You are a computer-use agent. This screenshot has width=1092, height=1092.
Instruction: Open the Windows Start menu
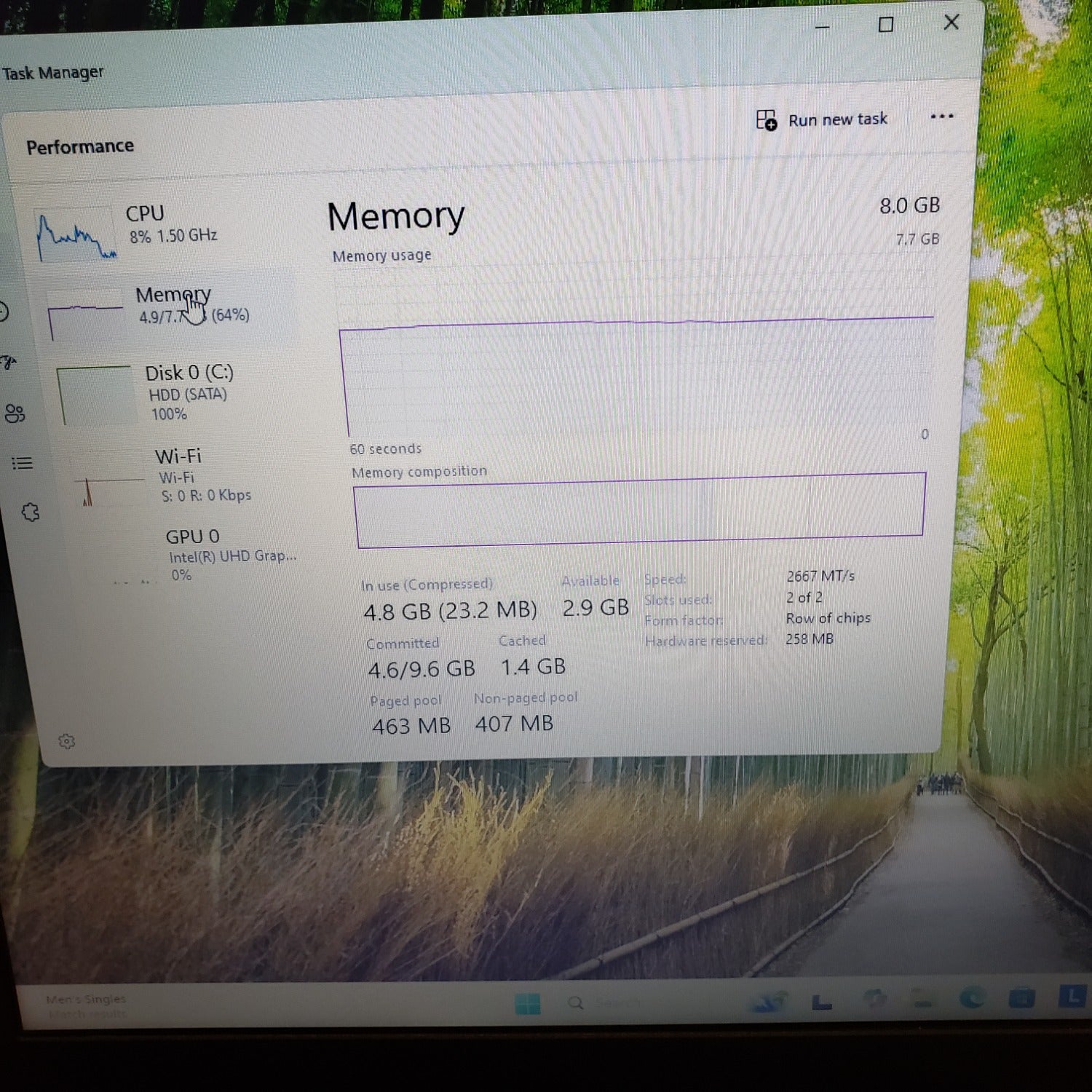pyautogui.click(x=527, y=1003)
